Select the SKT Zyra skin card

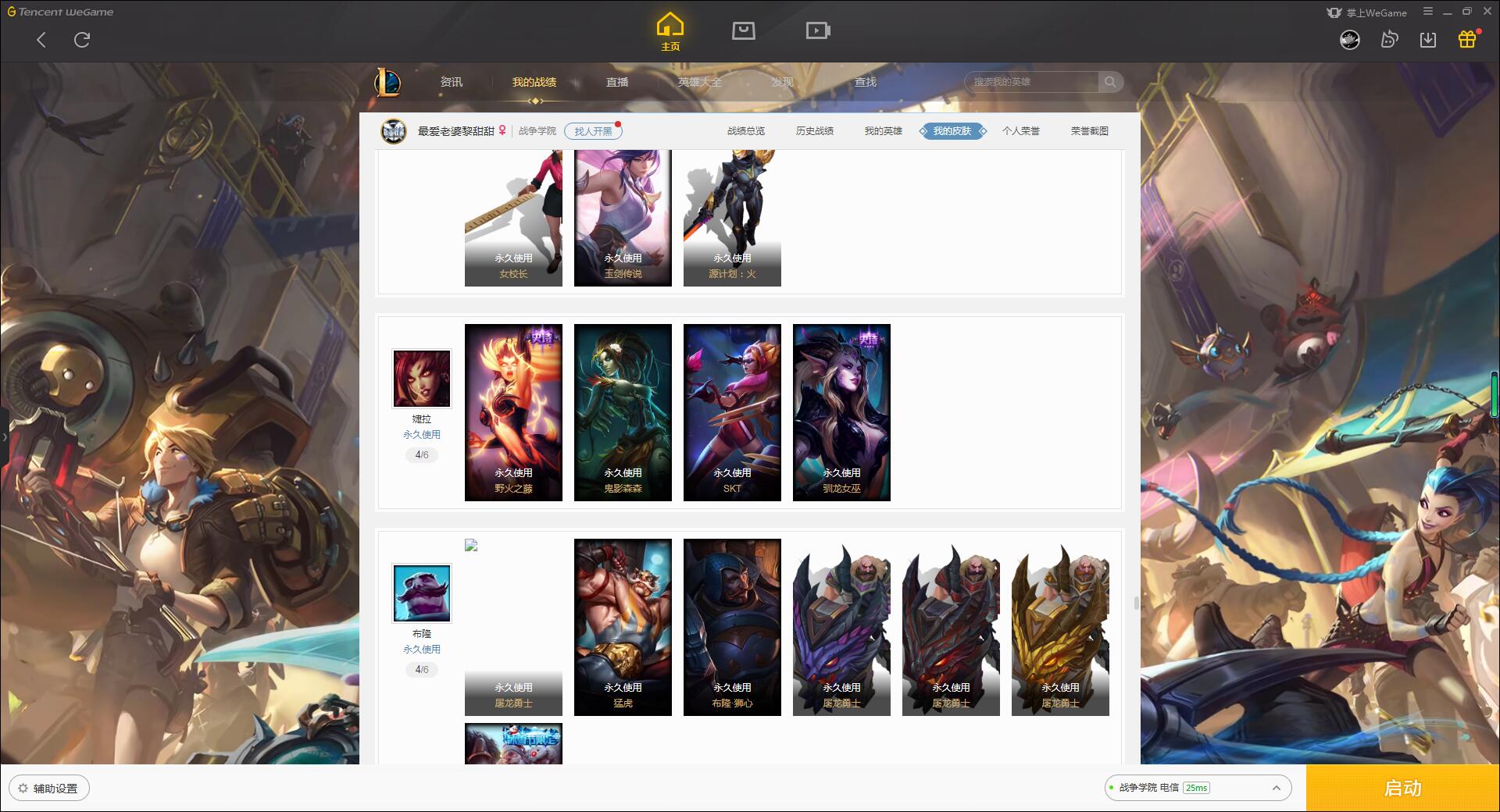click(x=732, y=412)
